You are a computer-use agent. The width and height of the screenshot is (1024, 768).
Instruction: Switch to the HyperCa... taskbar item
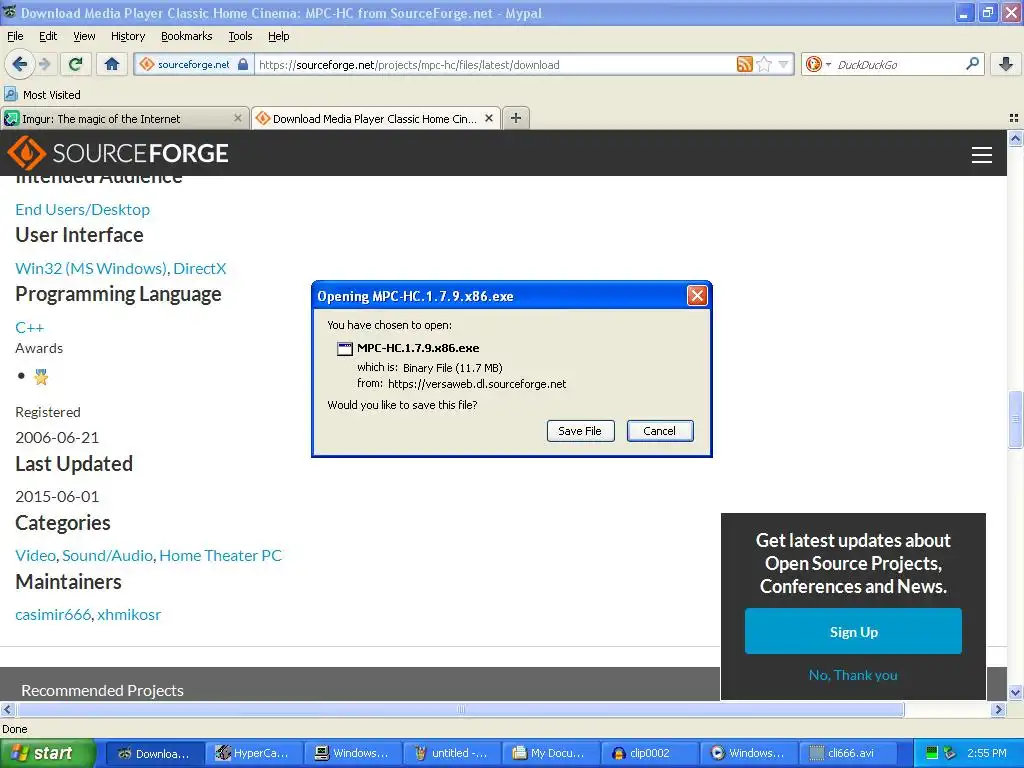(x=254, y=754)
